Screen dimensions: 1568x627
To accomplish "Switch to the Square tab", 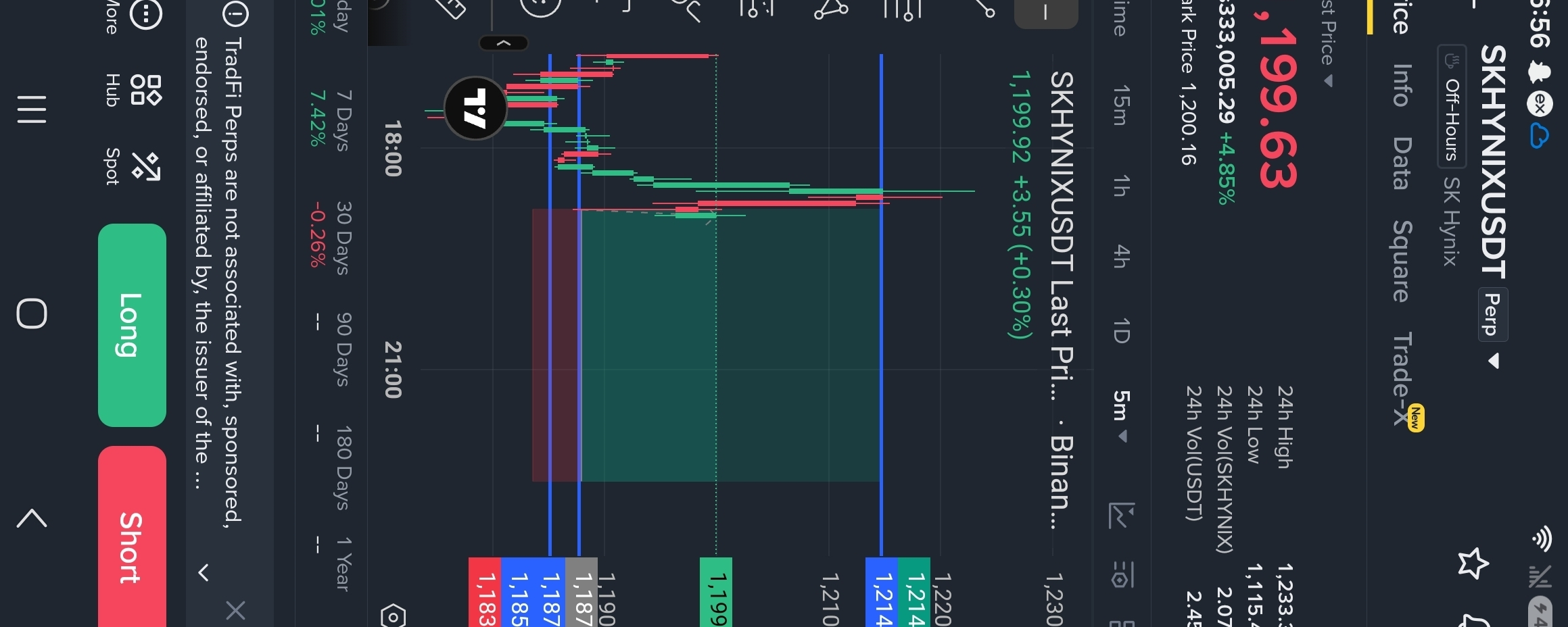I will [x=1402, y=261].
